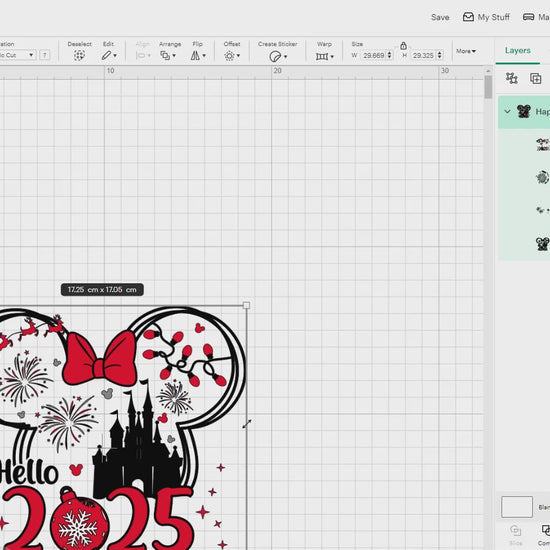The height and width of the screenshot is (550, 550).
Task: Select the group layer thumbnail in Layers
Action: coord(523,112)
